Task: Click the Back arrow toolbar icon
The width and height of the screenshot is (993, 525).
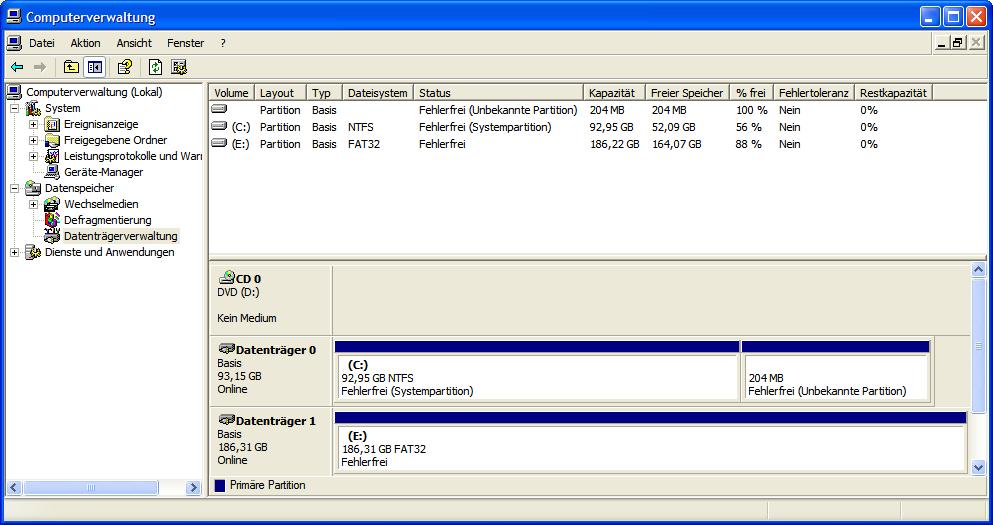Action: [17, 67]
